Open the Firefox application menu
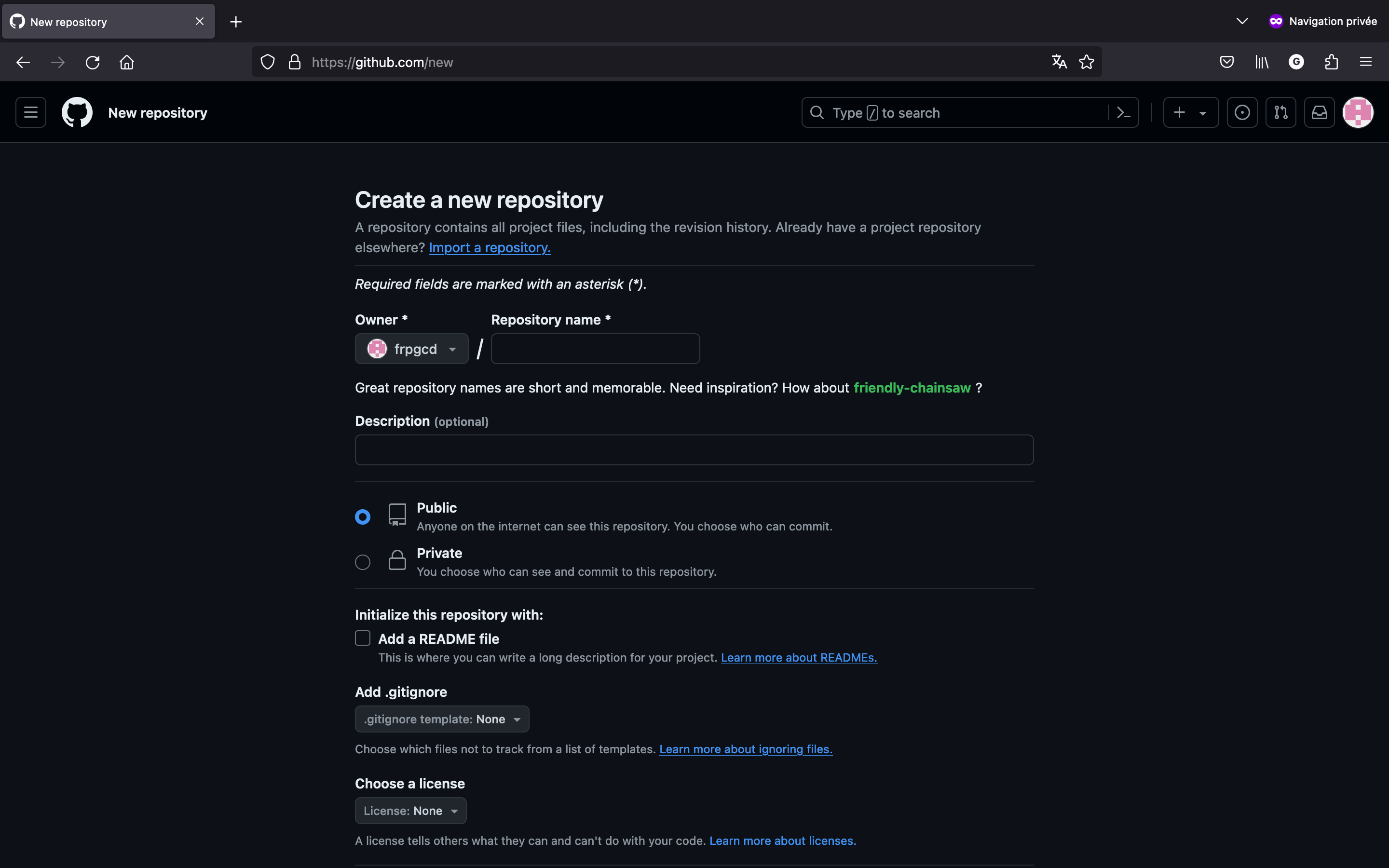This screenshot has height=868, width=1389. (1365, 62)
